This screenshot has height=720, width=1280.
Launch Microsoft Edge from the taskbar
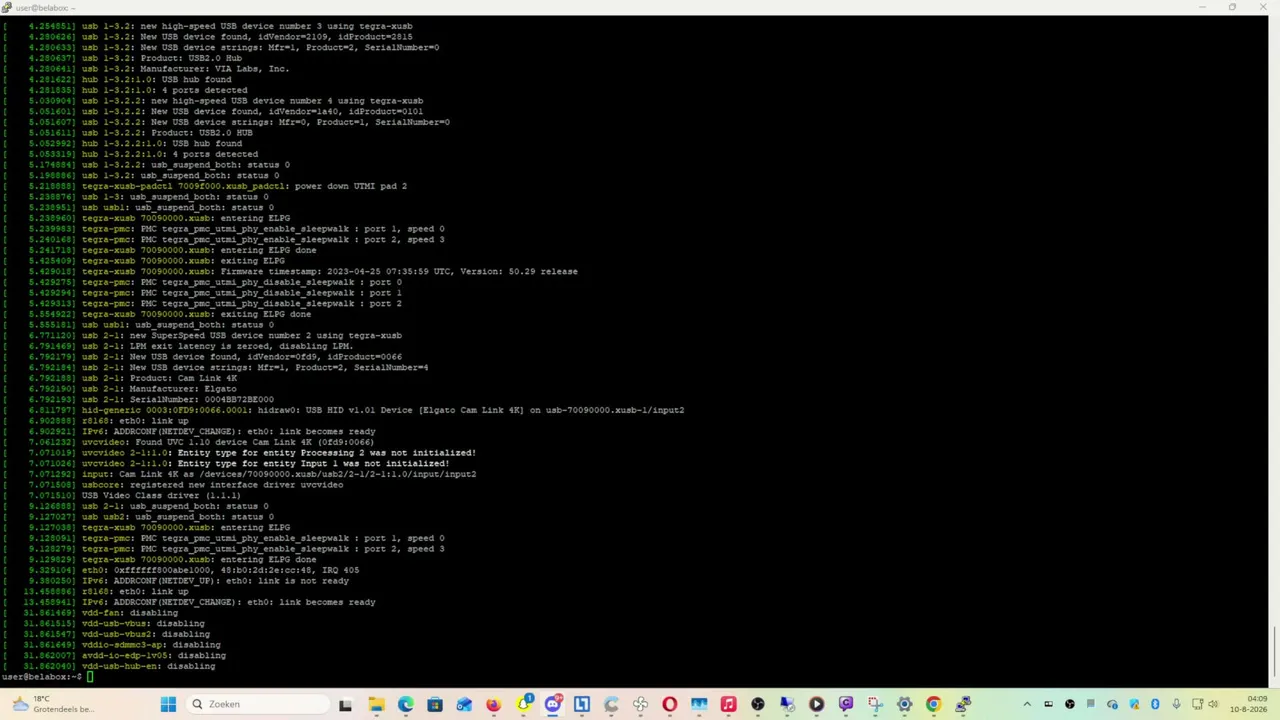pos(405,704)
